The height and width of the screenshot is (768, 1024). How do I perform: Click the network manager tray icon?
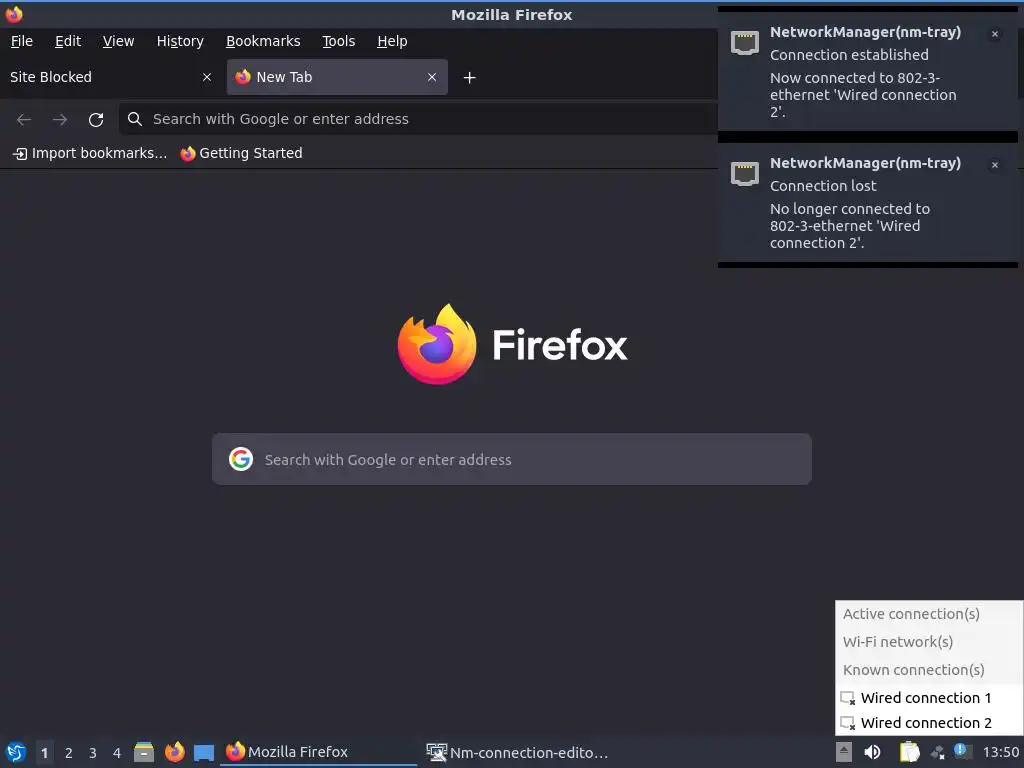(938, 753)
